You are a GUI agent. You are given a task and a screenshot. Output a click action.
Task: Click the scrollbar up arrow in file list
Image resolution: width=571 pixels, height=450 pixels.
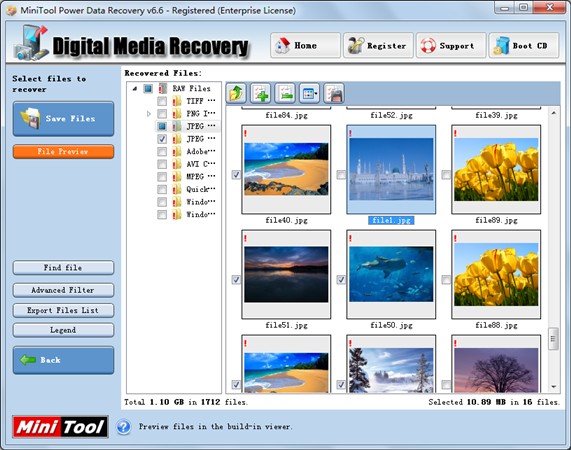554,113
